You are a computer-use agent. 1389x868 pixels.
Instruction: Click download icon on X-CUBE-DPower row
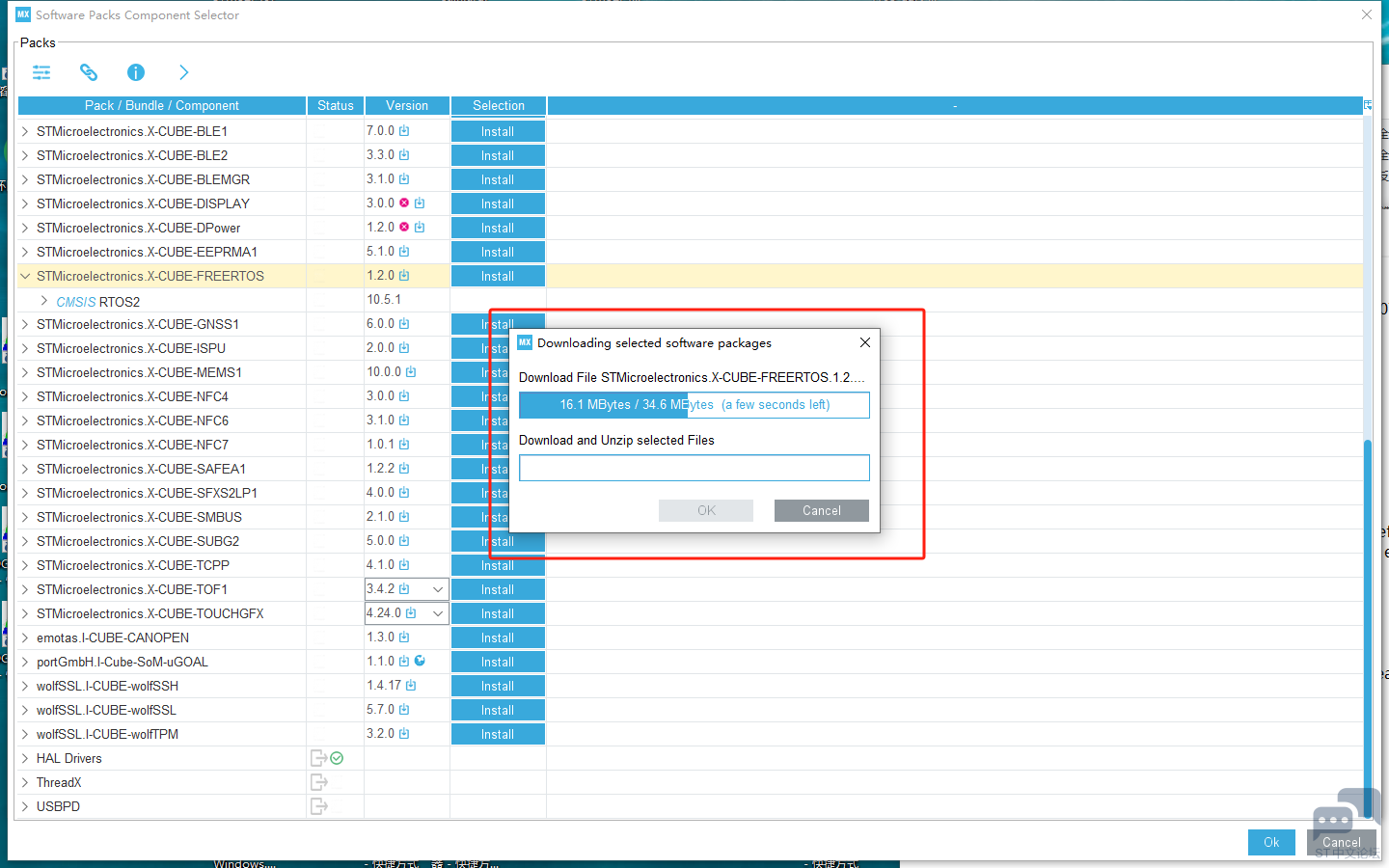point(420,228)
